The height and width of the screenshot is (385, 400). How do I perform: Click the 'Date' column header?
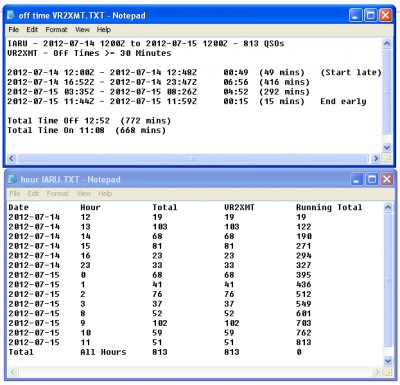pyautogui.click(x=18, y=207)
